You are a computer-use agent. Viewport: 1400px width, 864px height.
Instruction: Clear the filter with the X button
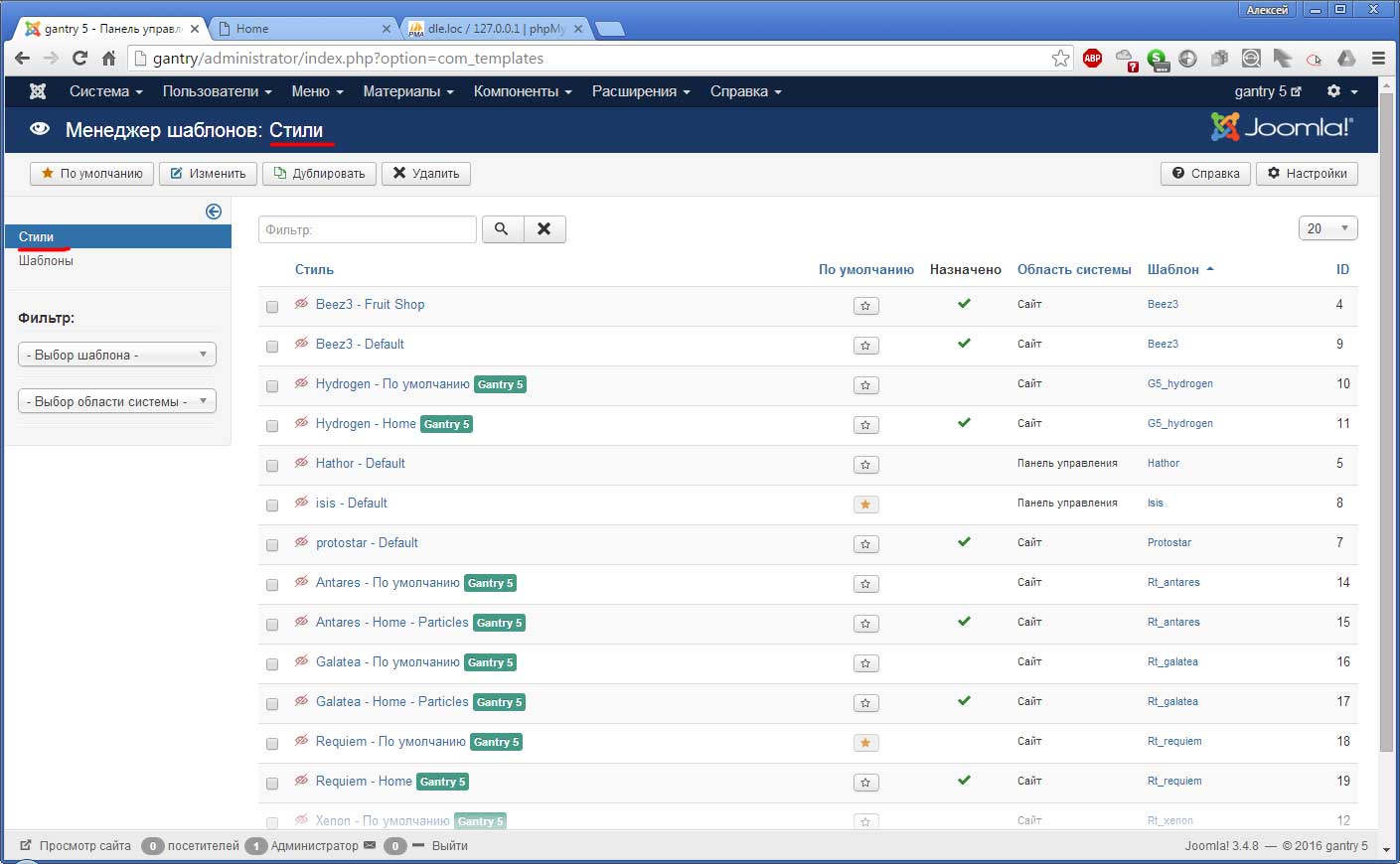point(544,229)
